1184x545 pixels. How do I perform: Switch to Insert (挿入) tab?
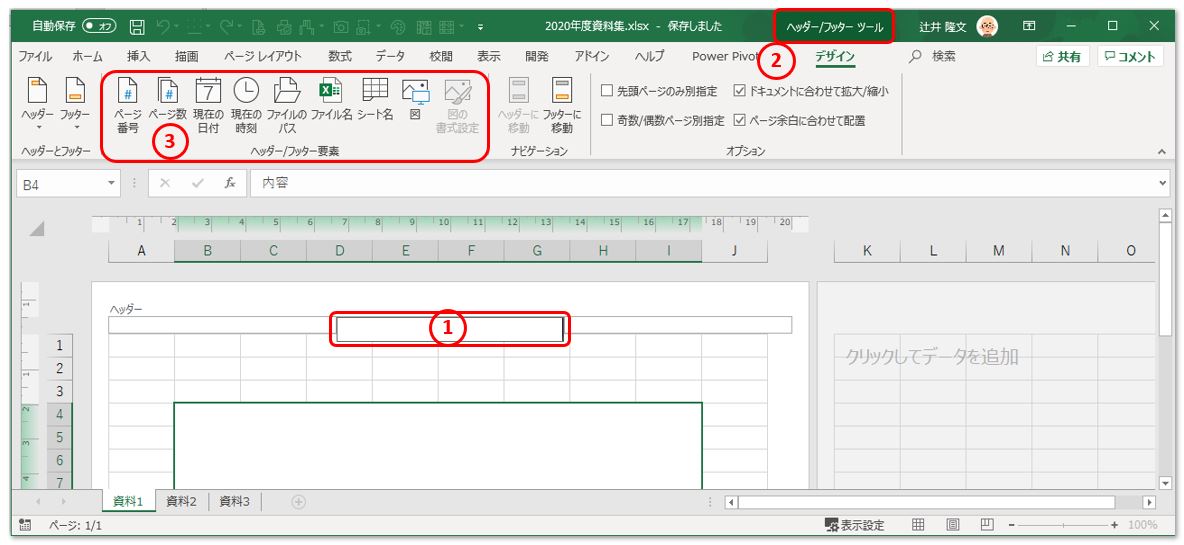(x=139, y=56)
